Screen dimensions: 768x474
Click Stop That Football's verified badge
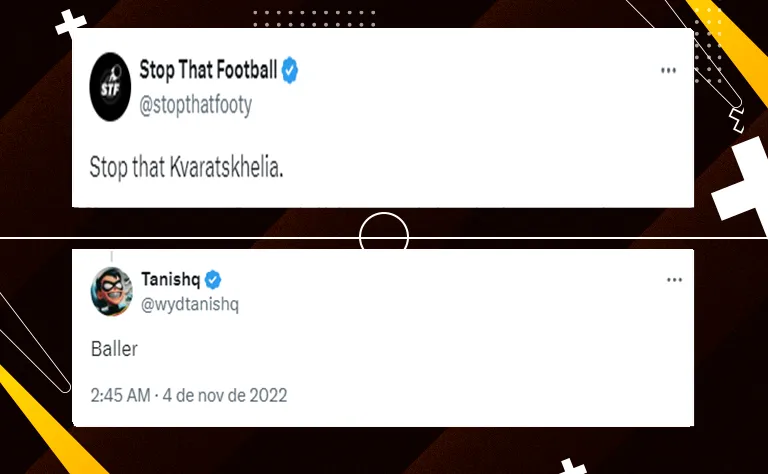coord(289,71)
